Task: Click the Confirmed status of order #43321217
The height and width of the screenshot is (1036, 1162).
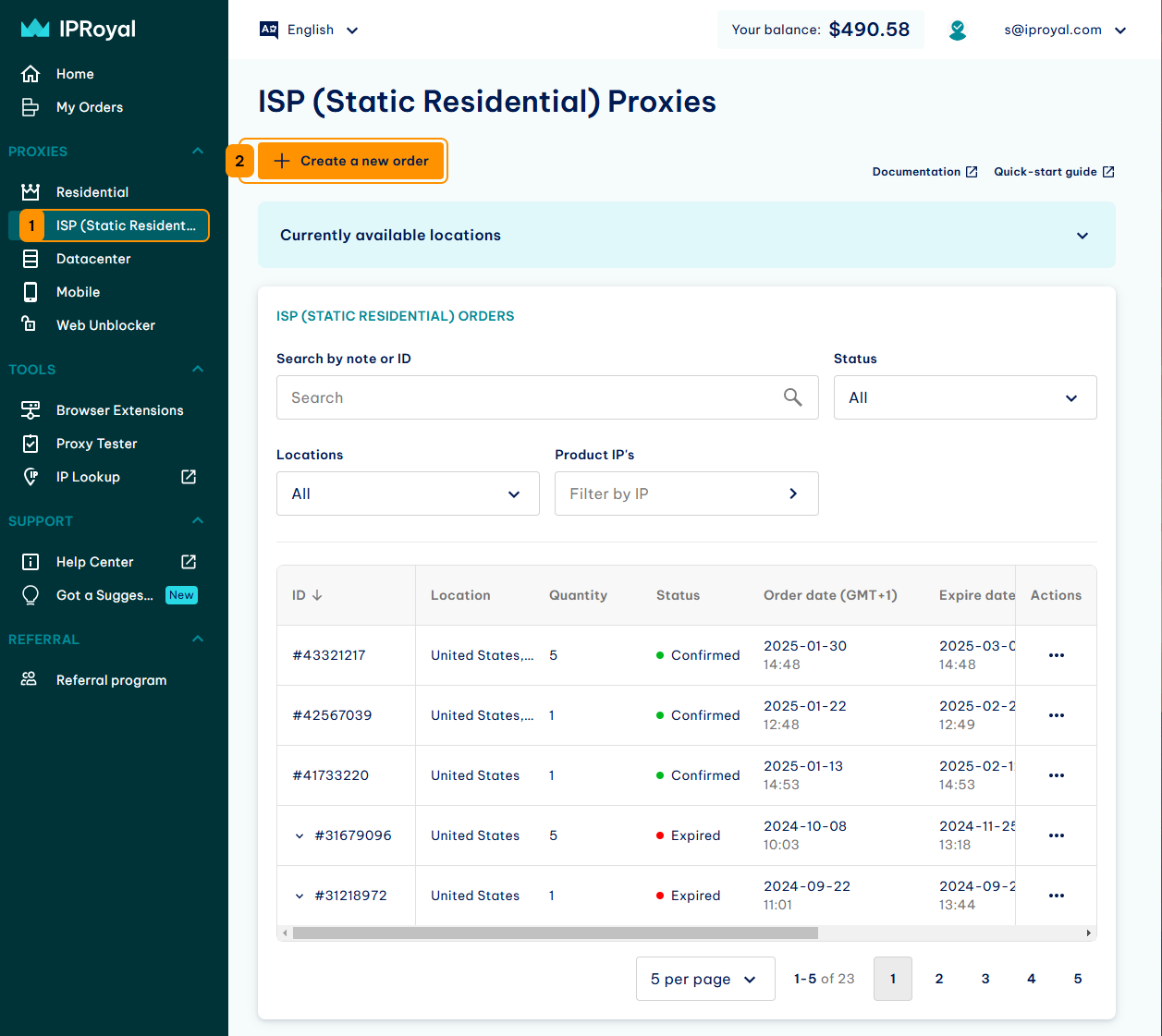Action: pos(698,655)
